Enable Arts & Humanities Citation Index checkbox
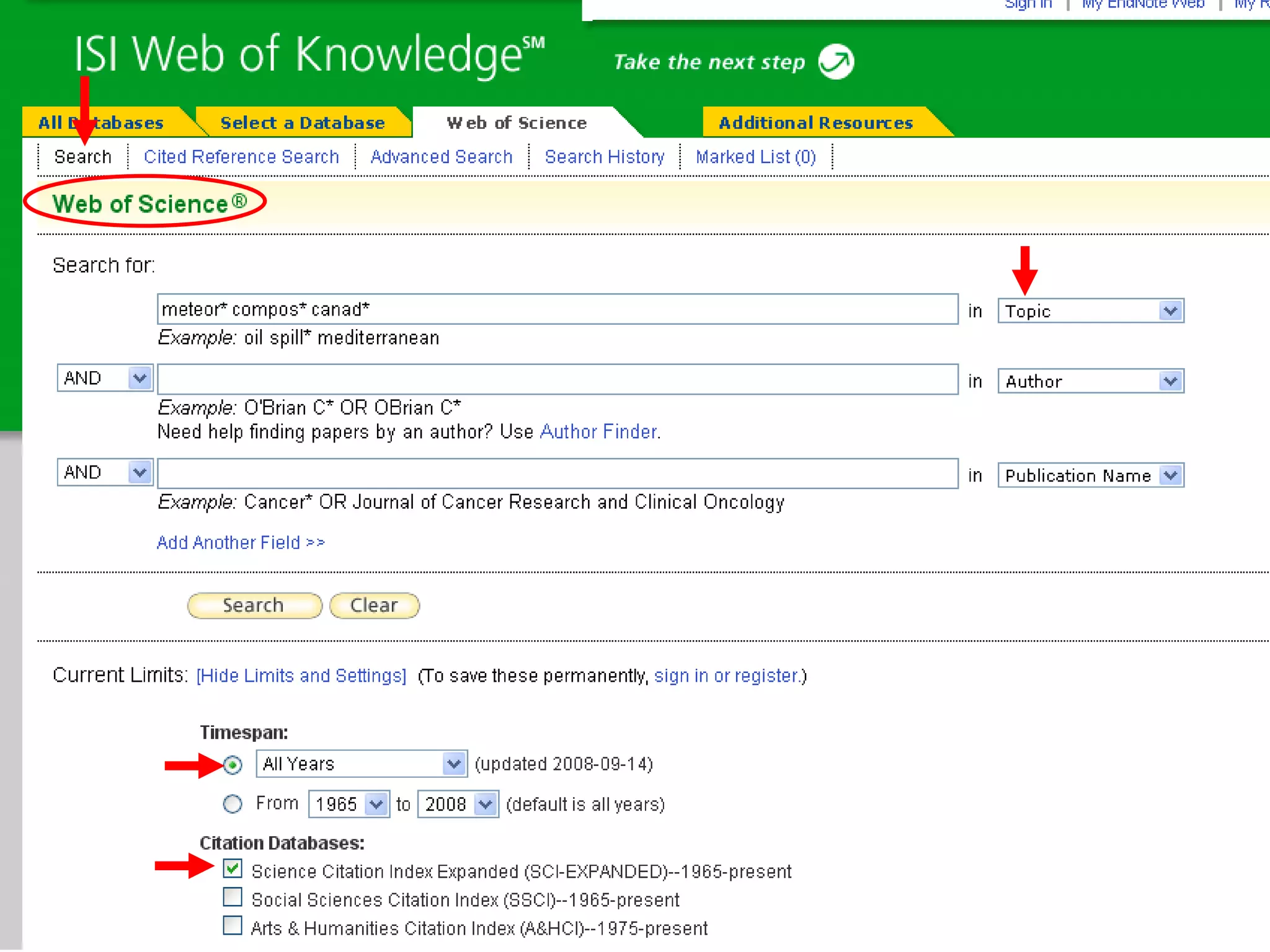Viewport: 1270px width, 952px height. 233,925
